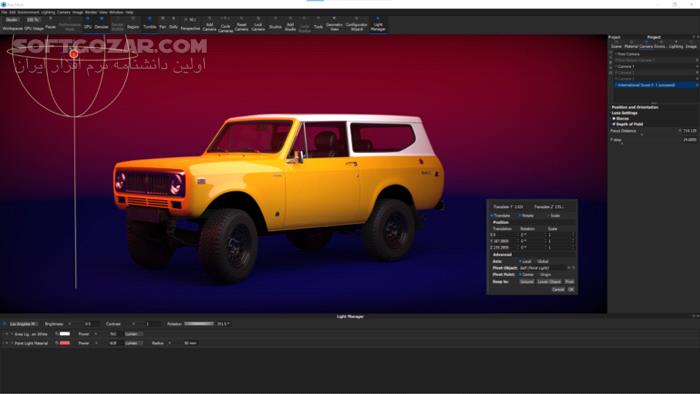700x394 pixels.
Task: Click the Brightness value field
Action: tap(91, 324)
